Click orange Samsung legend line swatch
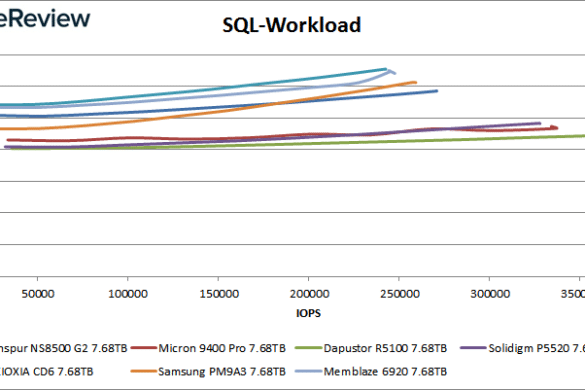Screen dimensions: 585x390 [x=144, y=371]
